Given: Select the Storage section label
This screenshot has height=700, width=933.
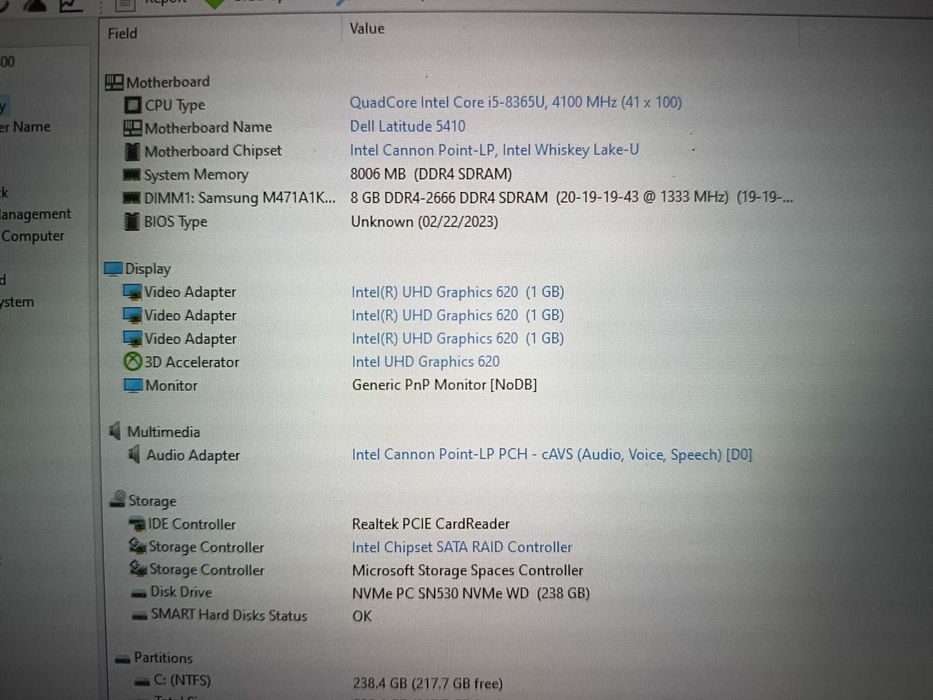Looking at the screenshot, I should [x=152, y=501].
